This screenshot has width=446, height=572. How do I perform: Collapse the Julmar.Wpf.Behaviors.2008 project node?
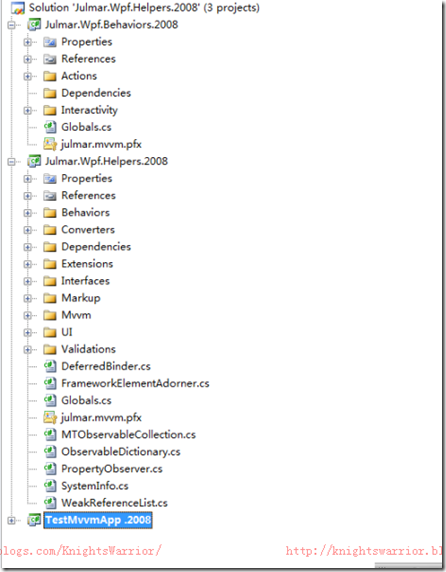(x=11, y=25)
